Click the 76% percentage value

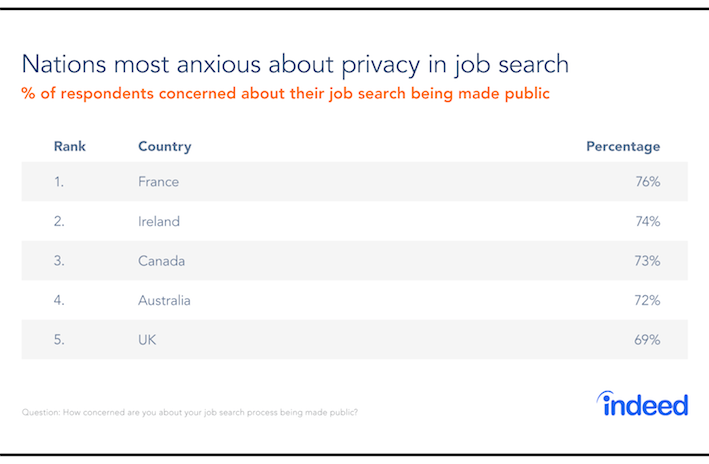648,182
